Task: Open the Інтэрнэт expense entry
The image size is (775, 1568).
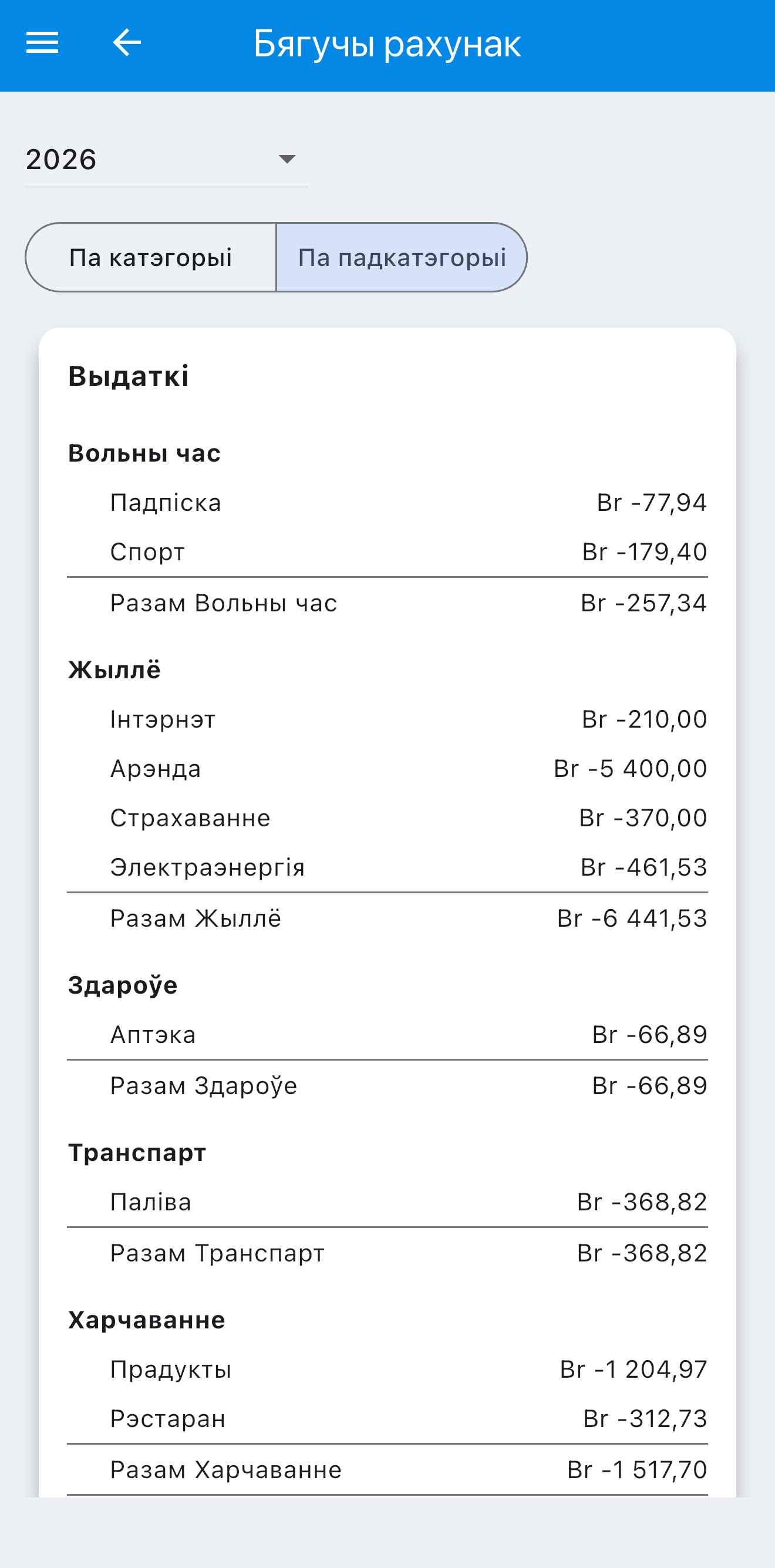Action: click(387, 719)
